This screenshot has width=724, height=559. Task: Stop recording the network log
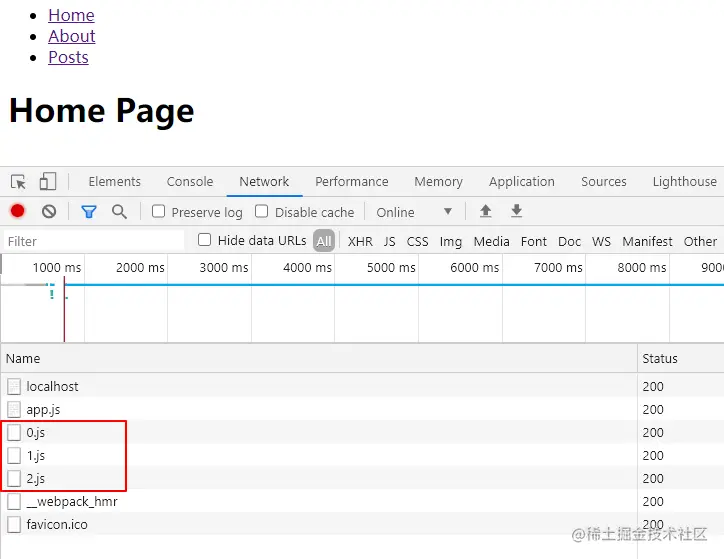coord(18,211)
